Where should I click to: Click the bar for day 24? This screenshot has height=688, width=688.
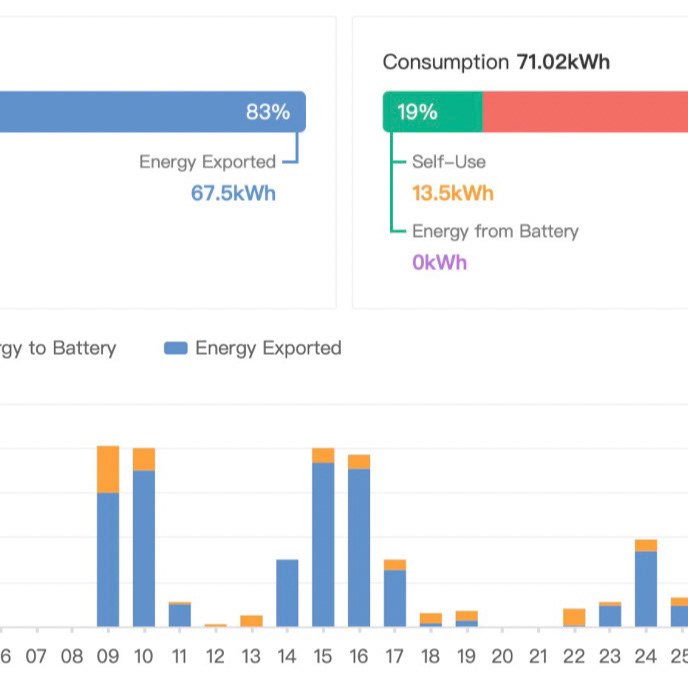pyautogui.click(x=646, y=583)
